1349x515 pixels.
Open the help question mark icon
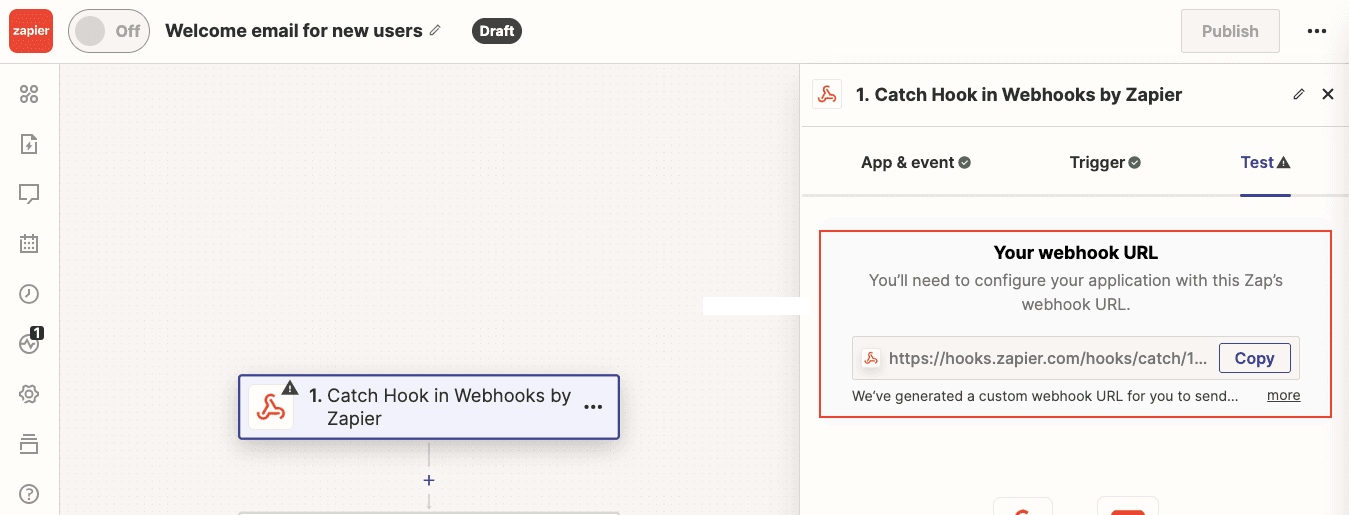point(29,493)
